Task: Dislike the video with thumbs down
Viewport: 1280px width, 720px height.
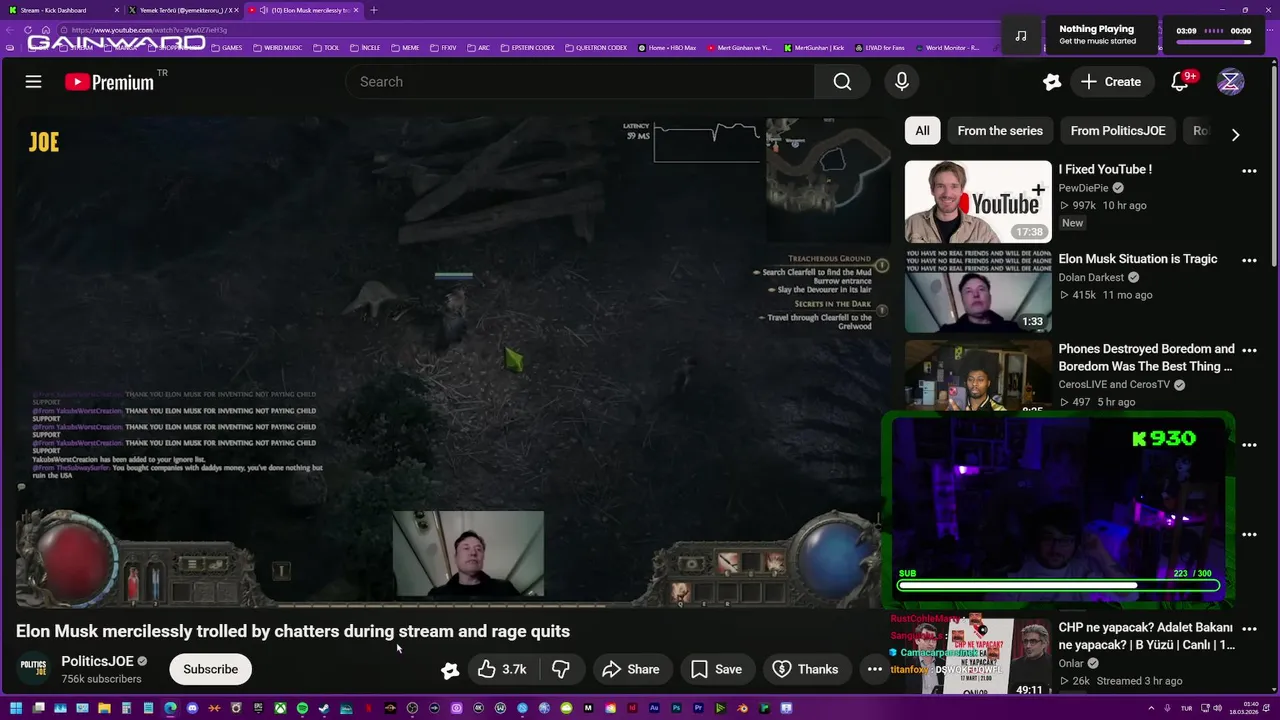Action: coord(561,669)
